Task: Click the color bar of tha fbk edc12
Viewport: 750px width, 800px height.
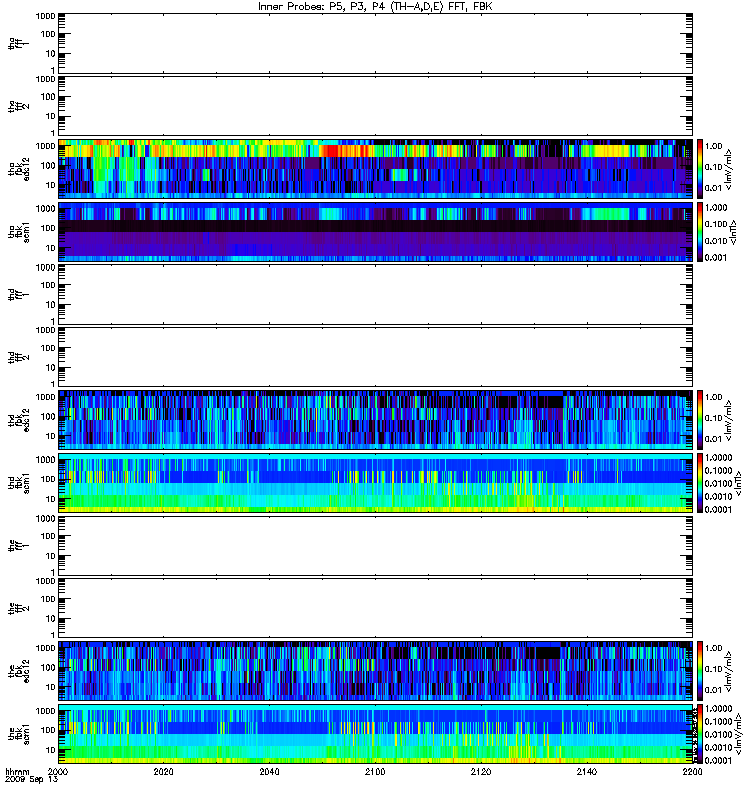Action: 700,169
